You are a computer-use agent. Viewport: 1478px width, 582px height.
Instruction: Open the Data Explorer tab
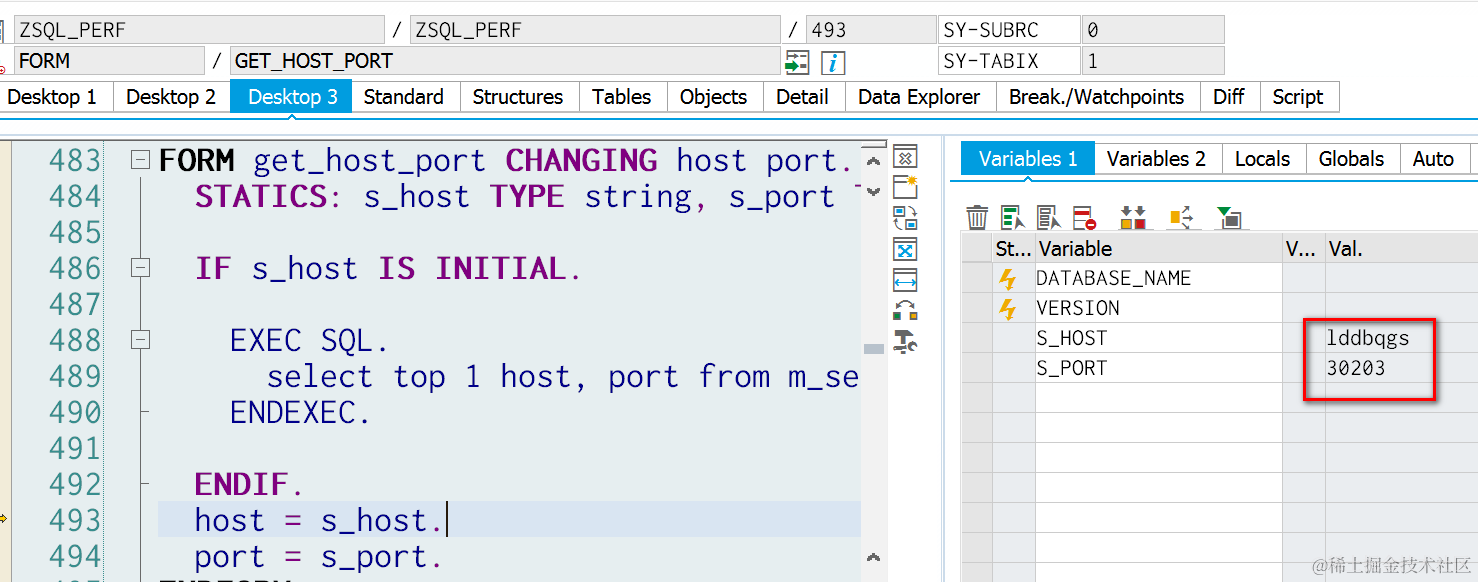[x=919, y=97]
